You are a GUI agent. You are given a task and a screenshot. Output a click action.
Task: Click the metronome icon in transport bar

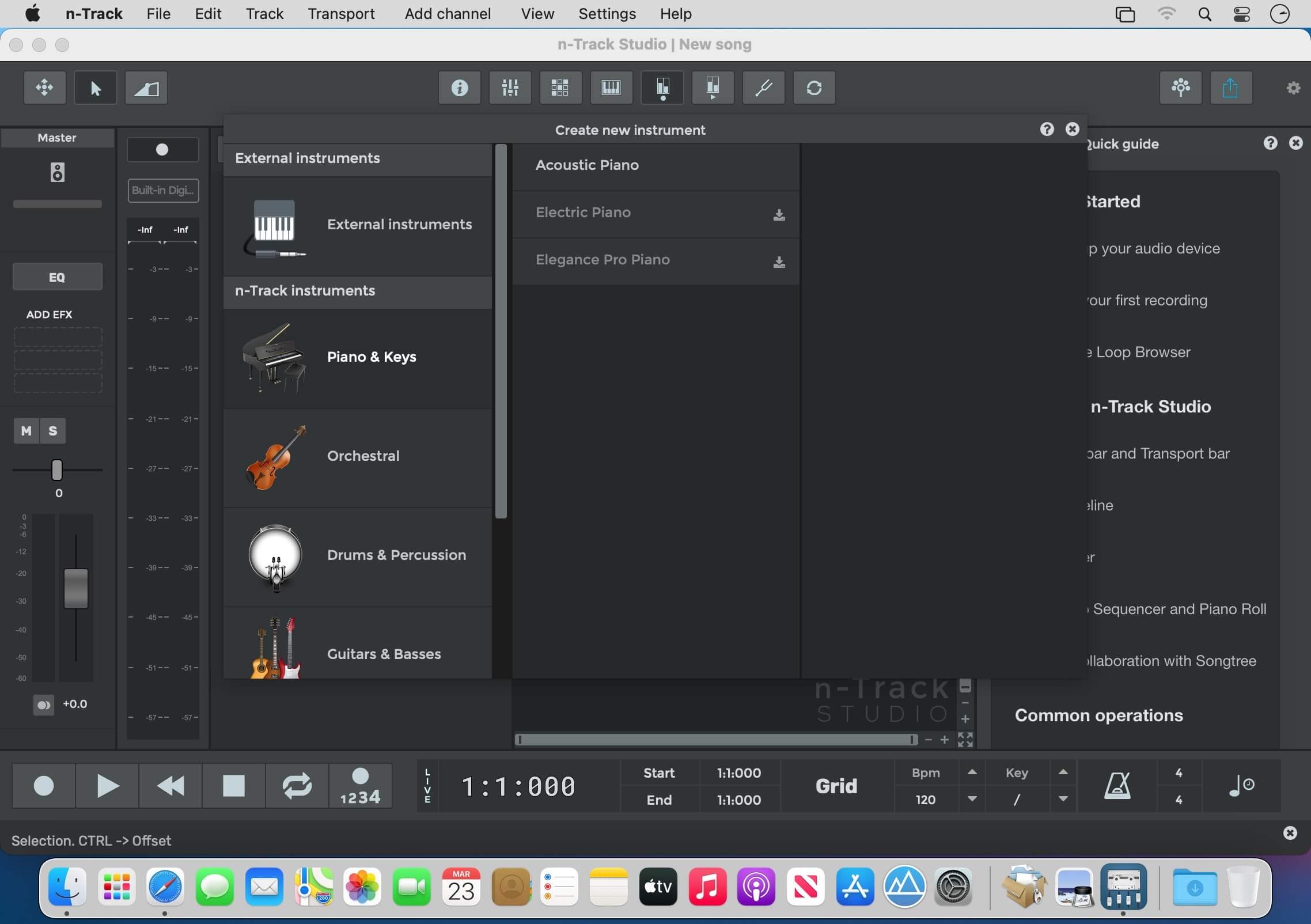[x=1117, y=786]
